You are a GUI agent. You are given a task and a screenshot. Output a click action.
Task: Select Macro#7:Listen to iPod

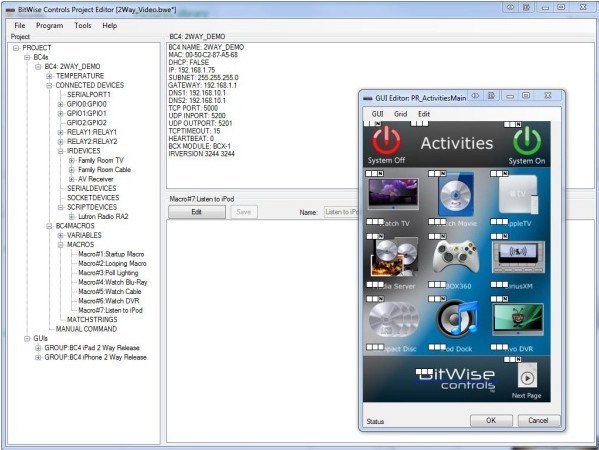pyautogui.click(x=110, y=310)
